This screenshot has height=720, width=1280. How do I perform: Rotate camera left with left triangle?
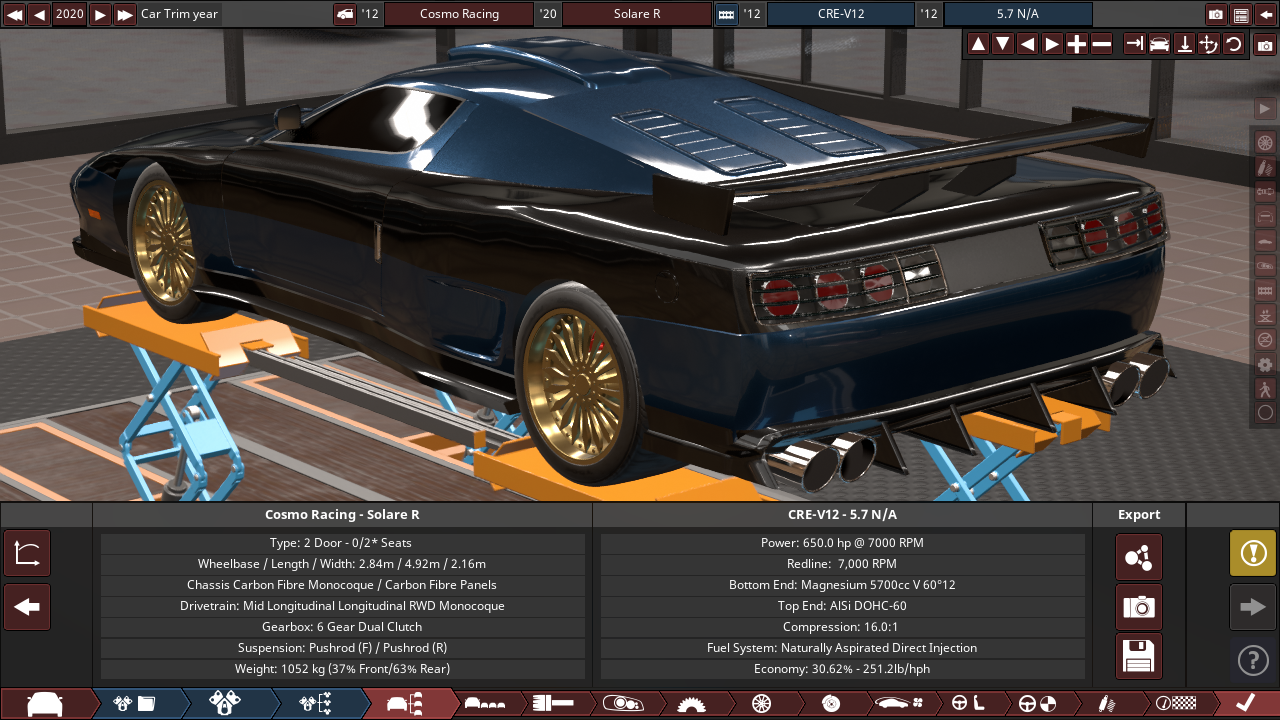click(x=1027, y=44)
